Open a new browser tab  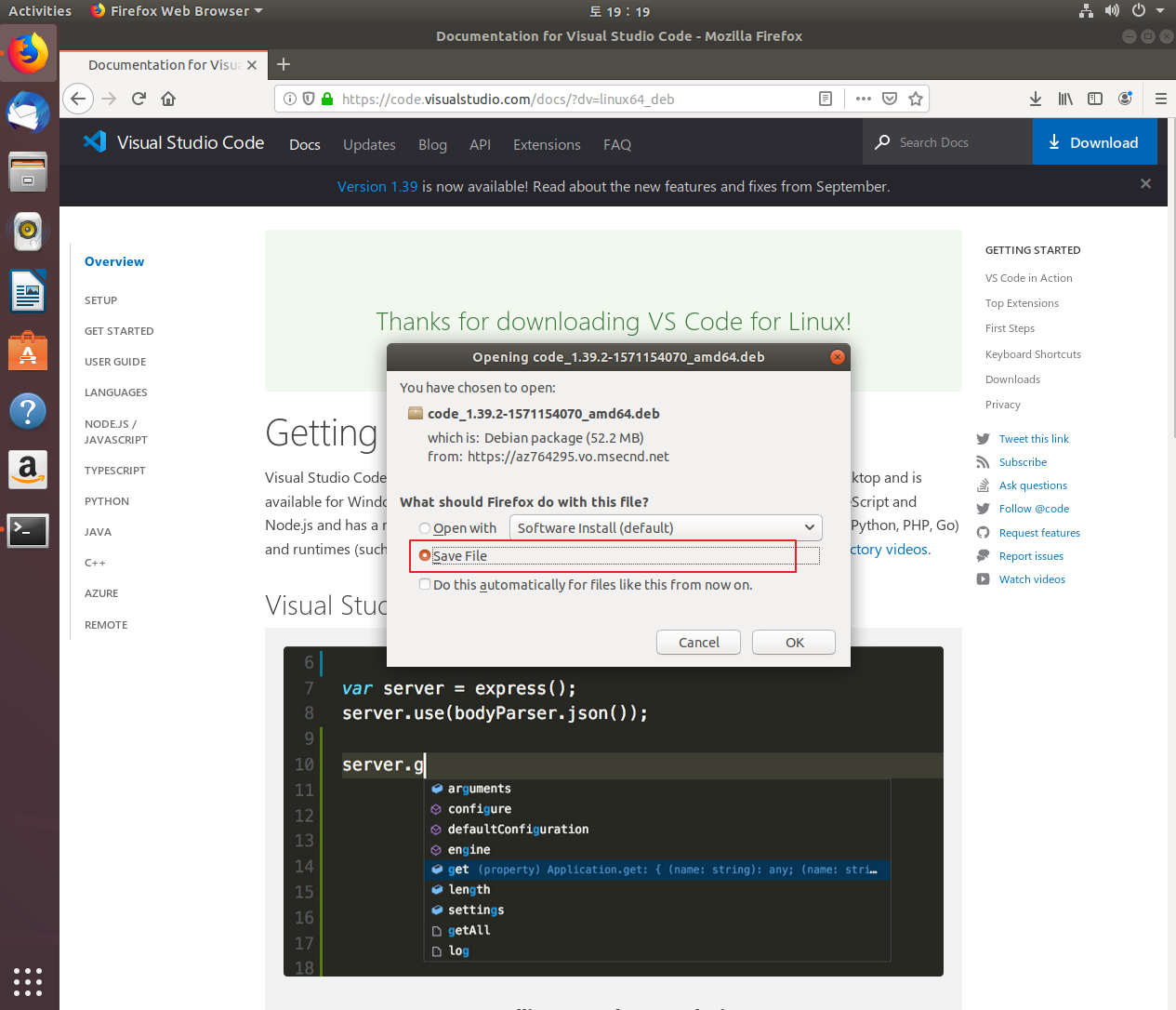point(284,64)
